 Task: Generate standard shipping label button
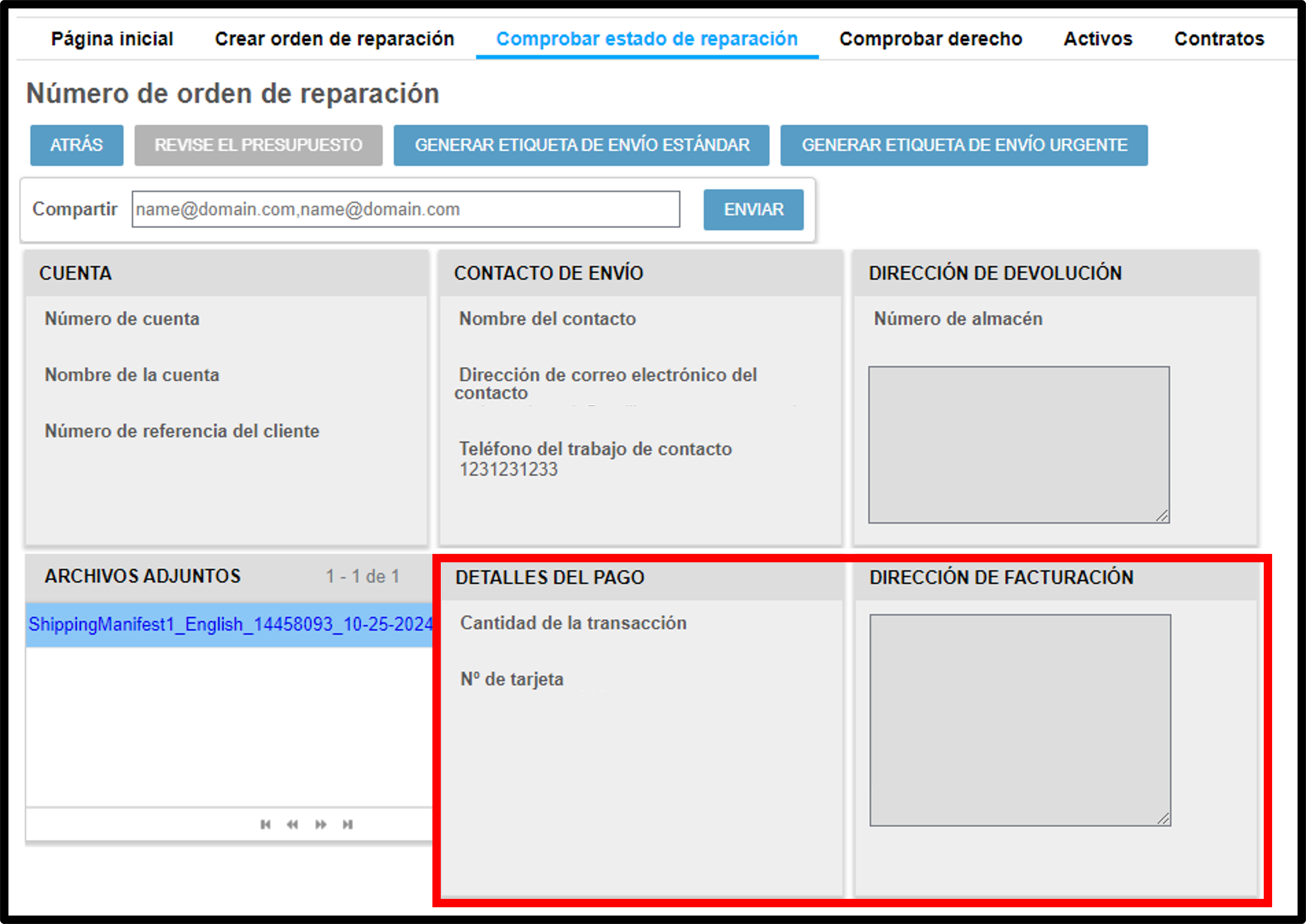pyautogui.click(x=582, y=145)
